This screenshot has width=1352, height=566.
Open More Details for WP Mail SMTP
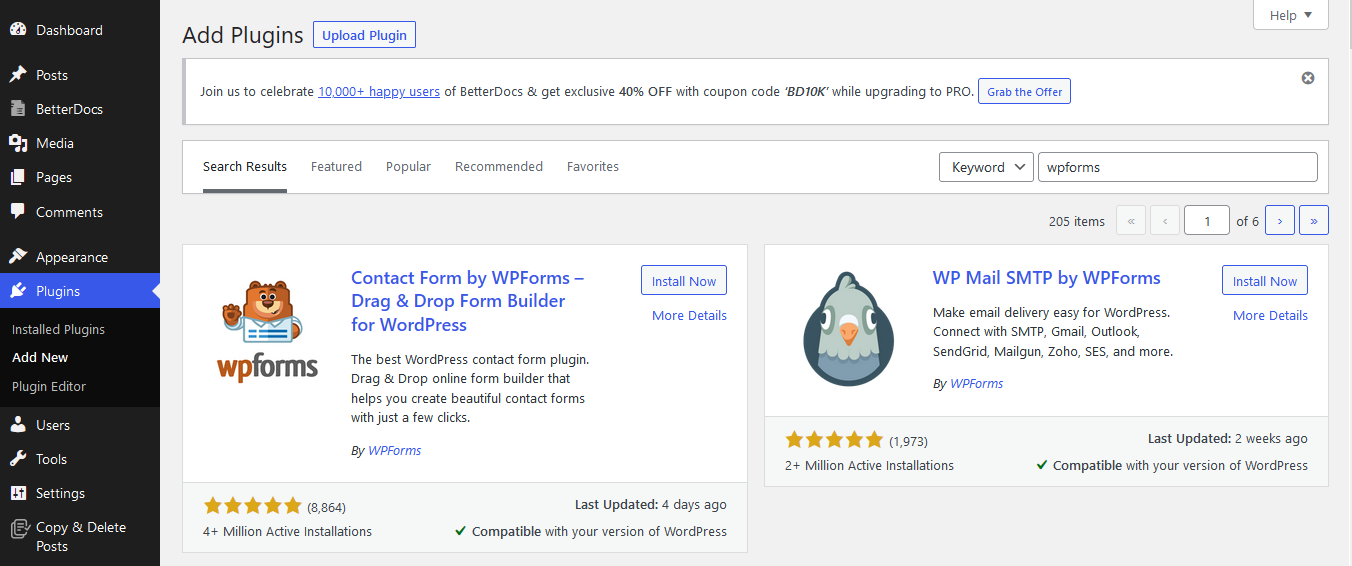[x=1270, y=315]
